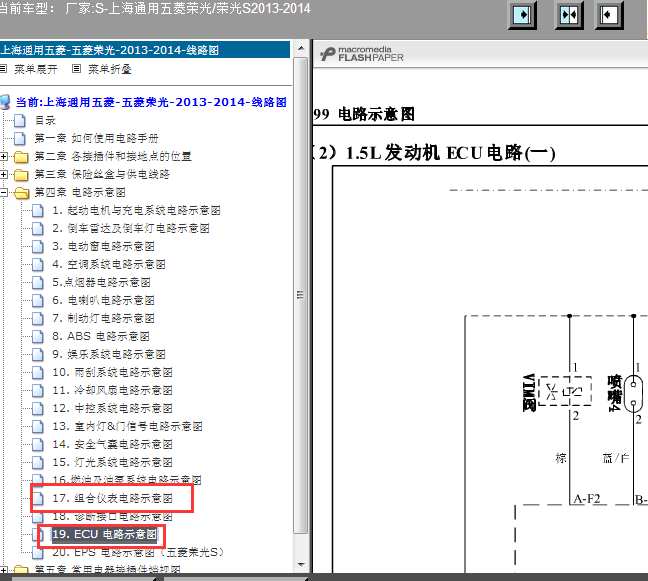Open 3. 电动窗电路示意图

tap(103, 246)
